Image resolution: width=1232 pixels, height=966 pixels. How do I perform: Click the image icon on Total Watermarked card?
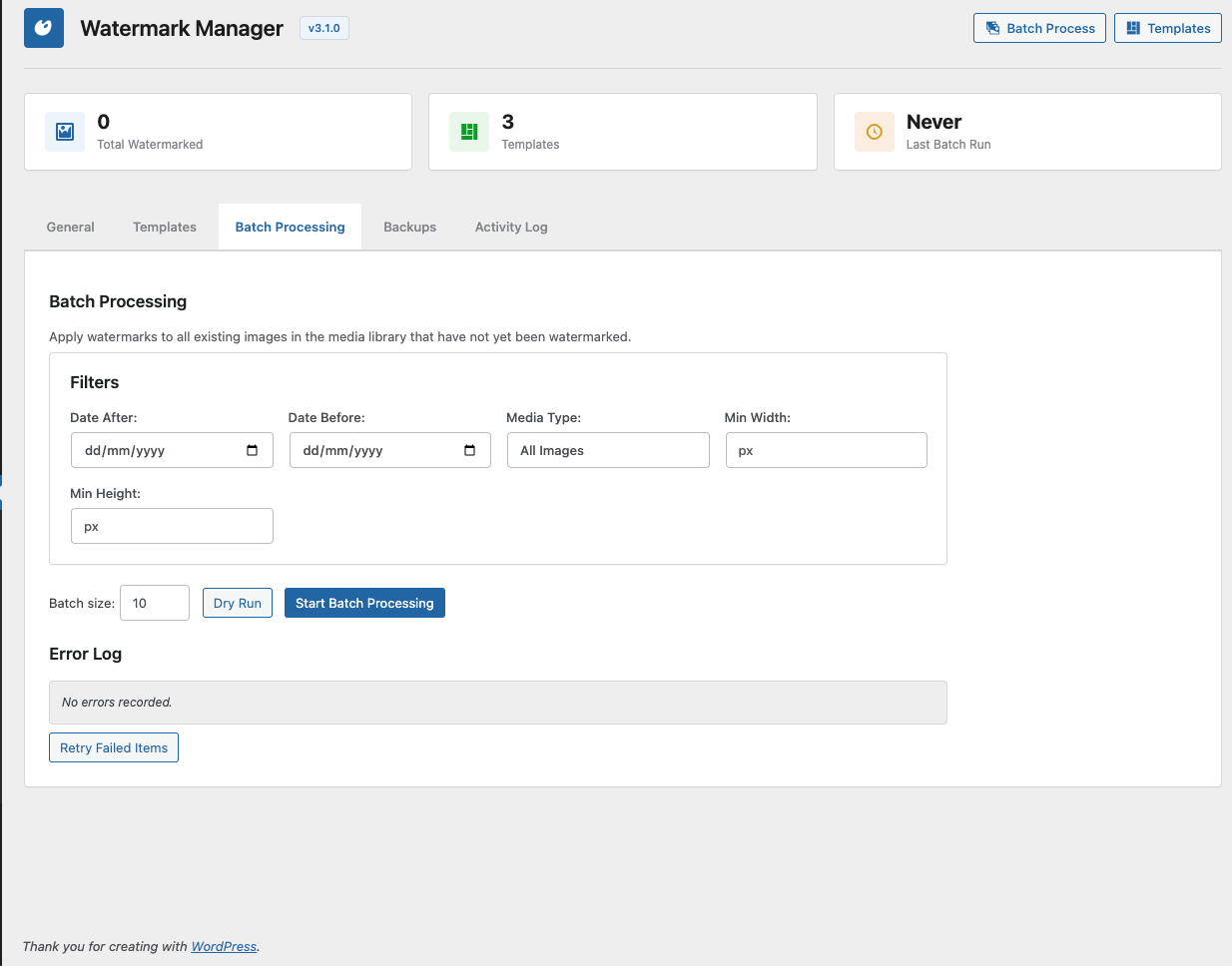(x=64, y=131)
